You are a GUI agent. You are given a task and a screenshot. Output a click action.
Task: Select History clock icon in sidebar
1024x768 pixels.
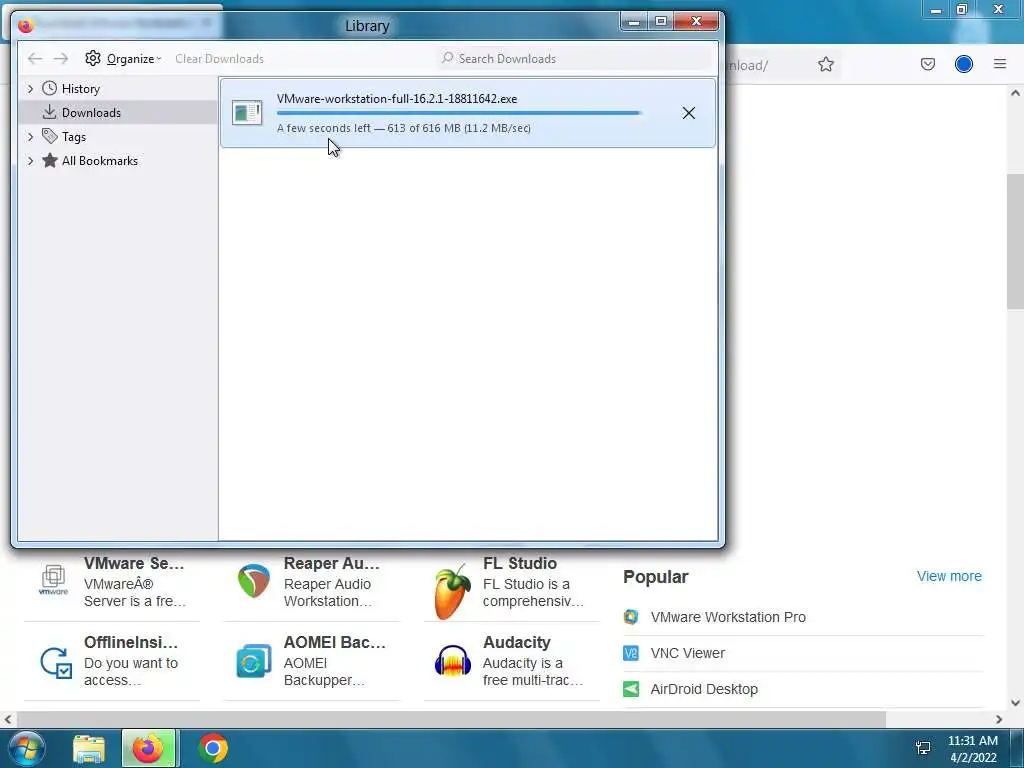[x=50, y=88]
